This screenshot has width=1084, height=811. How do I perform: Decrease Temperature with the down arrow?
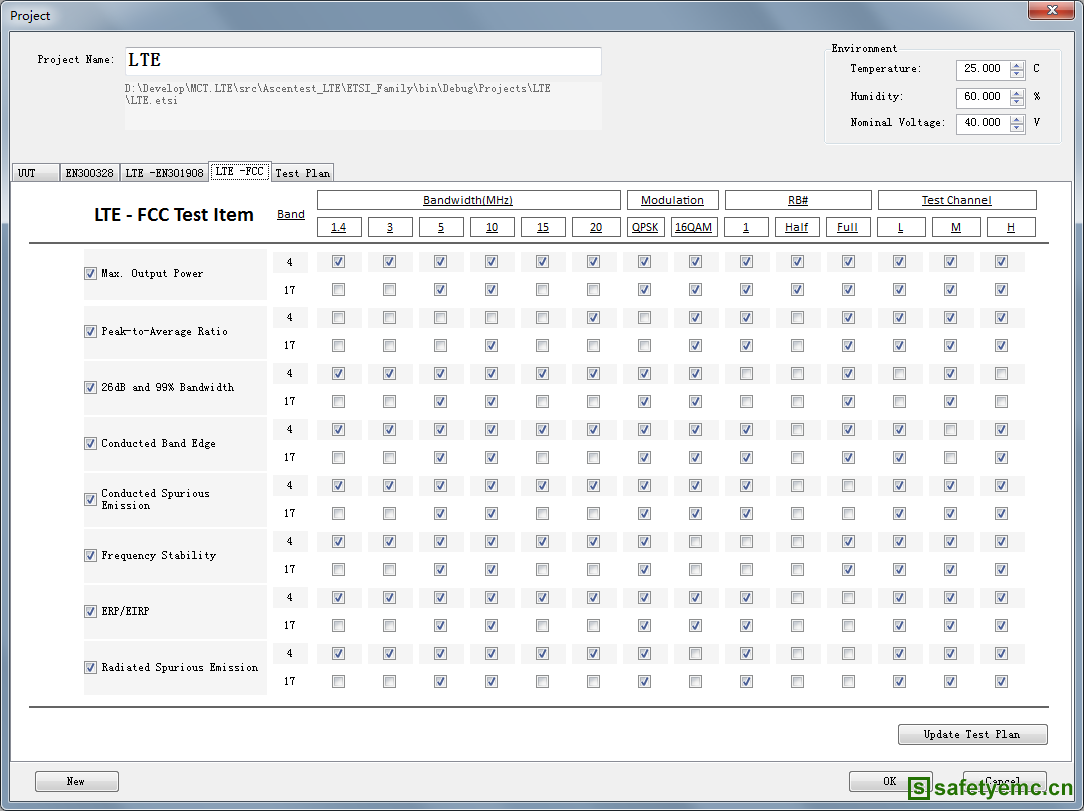[x=1016, y=73]
